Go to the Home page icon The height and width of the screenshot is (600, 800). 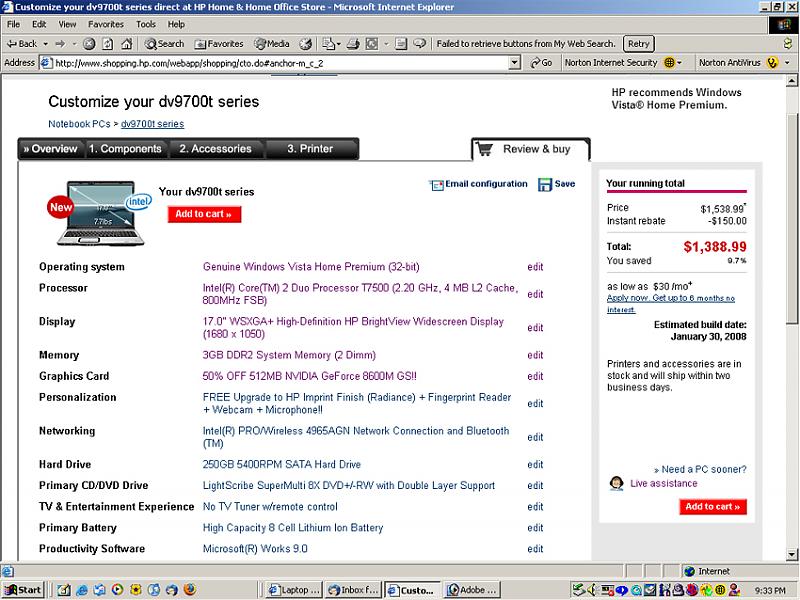tap(127, 44)
